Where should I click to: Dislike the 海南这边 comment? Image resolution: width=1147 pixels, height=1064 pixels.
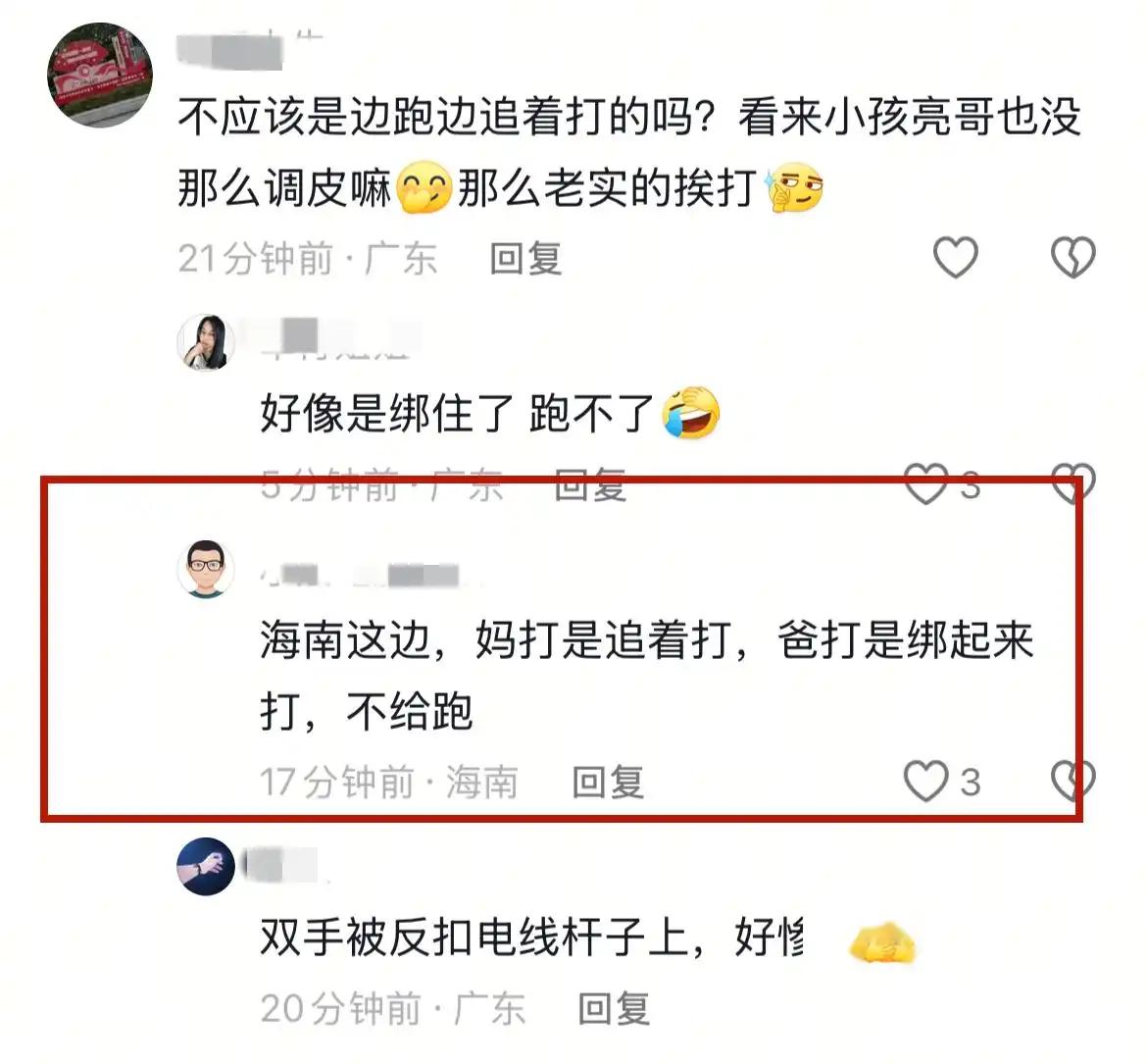pyautogui.click(x=1073, y=781)
